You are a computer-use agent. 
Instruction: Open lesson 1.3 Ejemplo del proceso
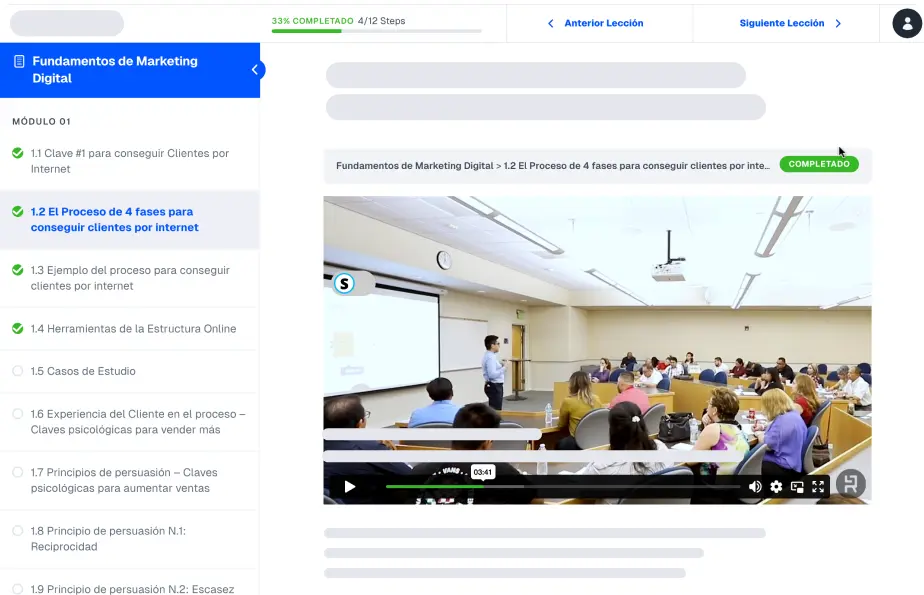click(x=130, y=278)
